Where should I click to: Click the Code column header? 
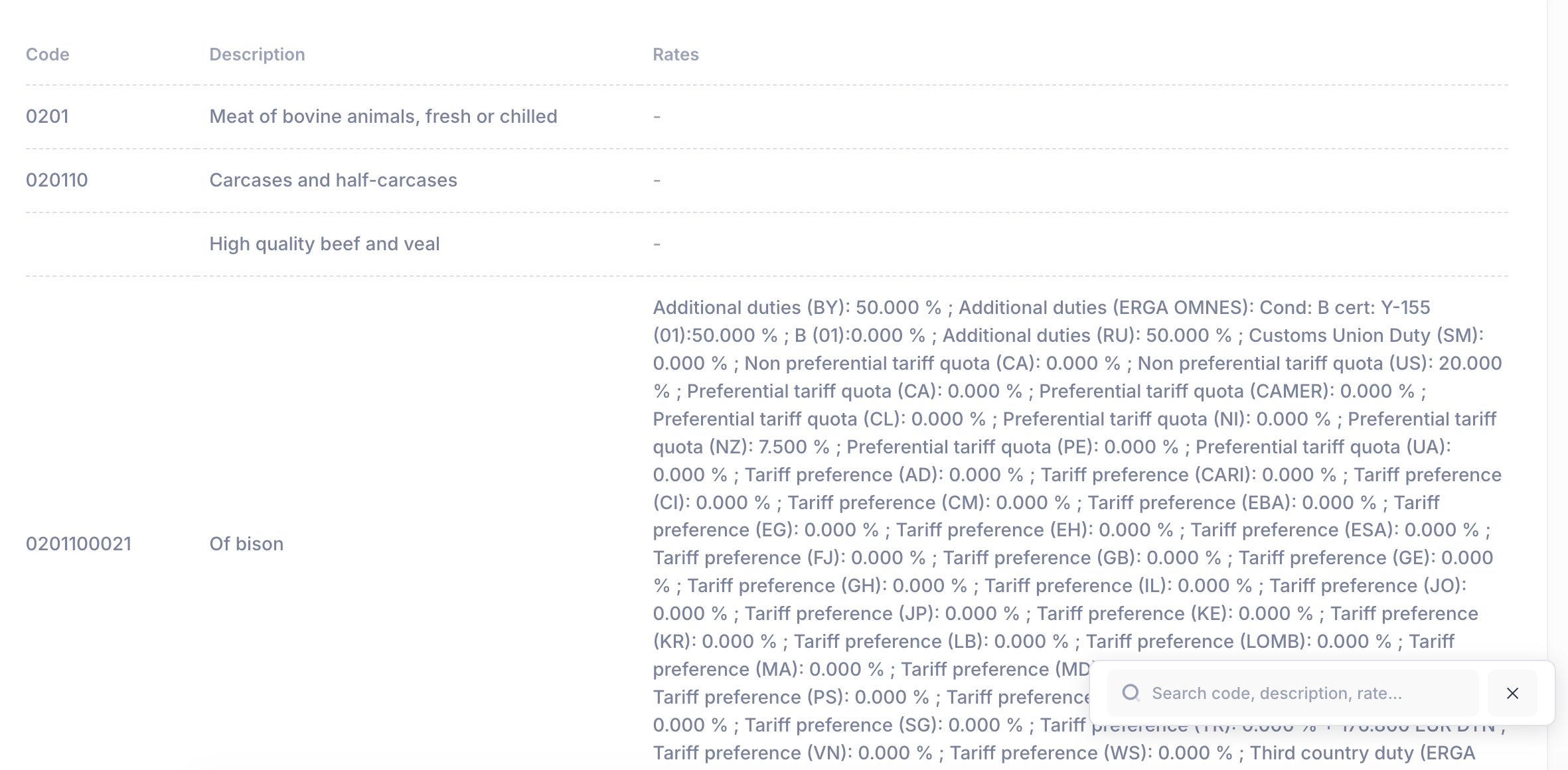47,54
